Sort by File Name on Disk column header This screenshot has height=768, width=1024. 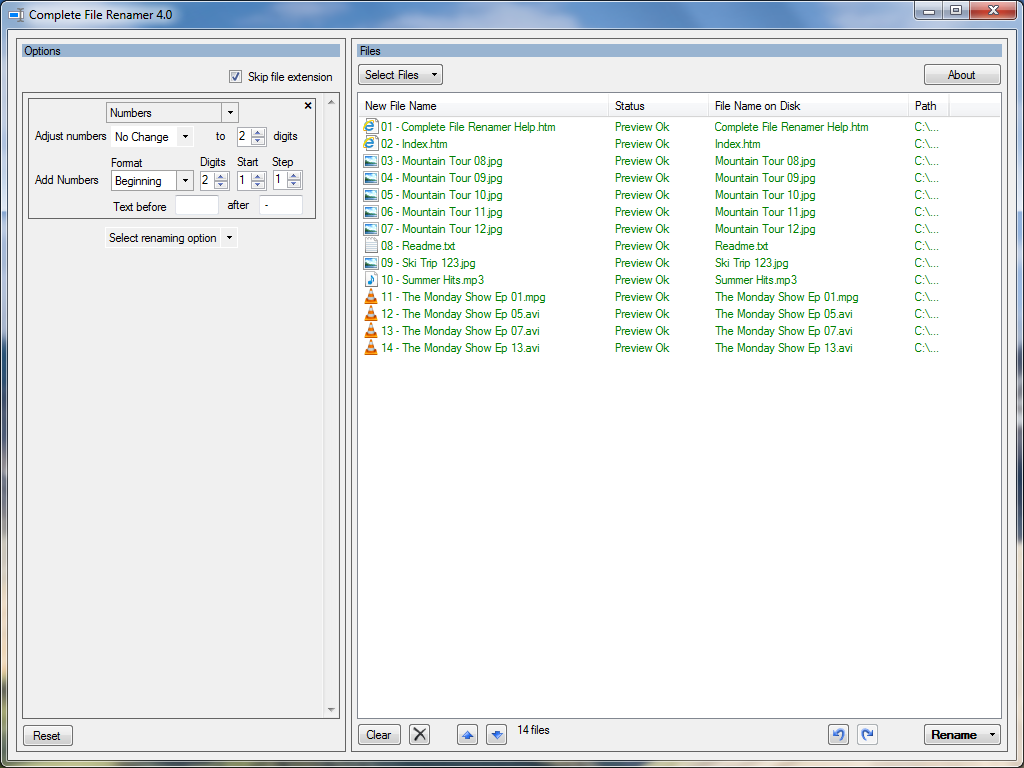[808, 106]
